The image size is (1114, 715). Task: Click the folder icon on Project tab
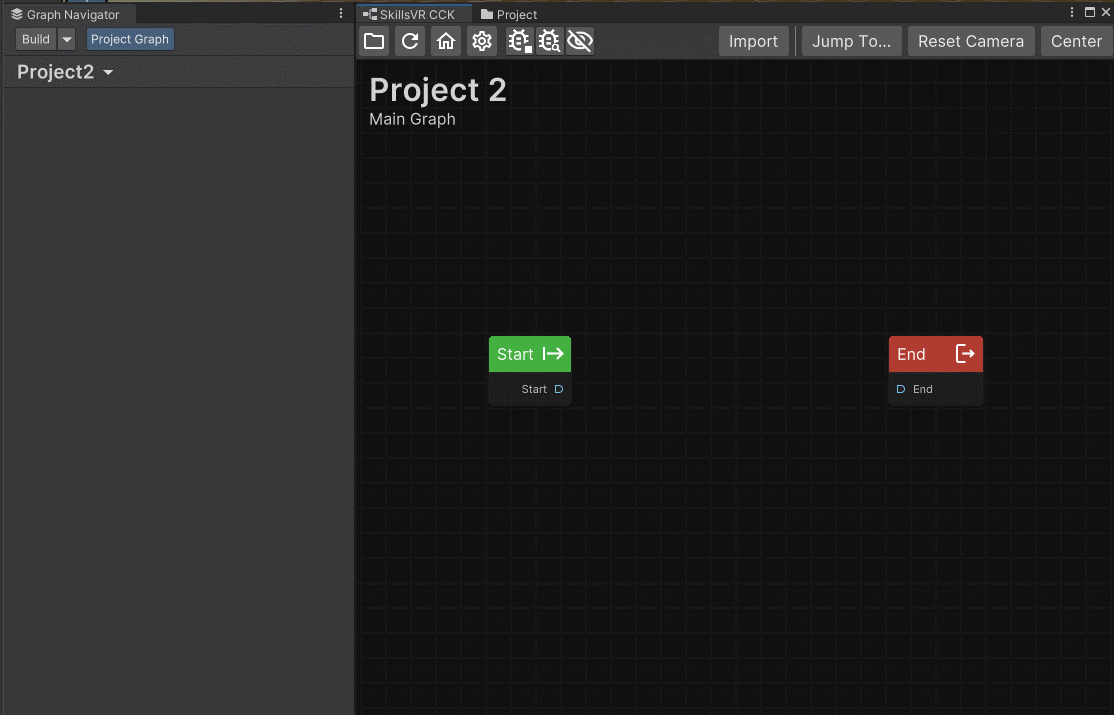pos(487,14)
